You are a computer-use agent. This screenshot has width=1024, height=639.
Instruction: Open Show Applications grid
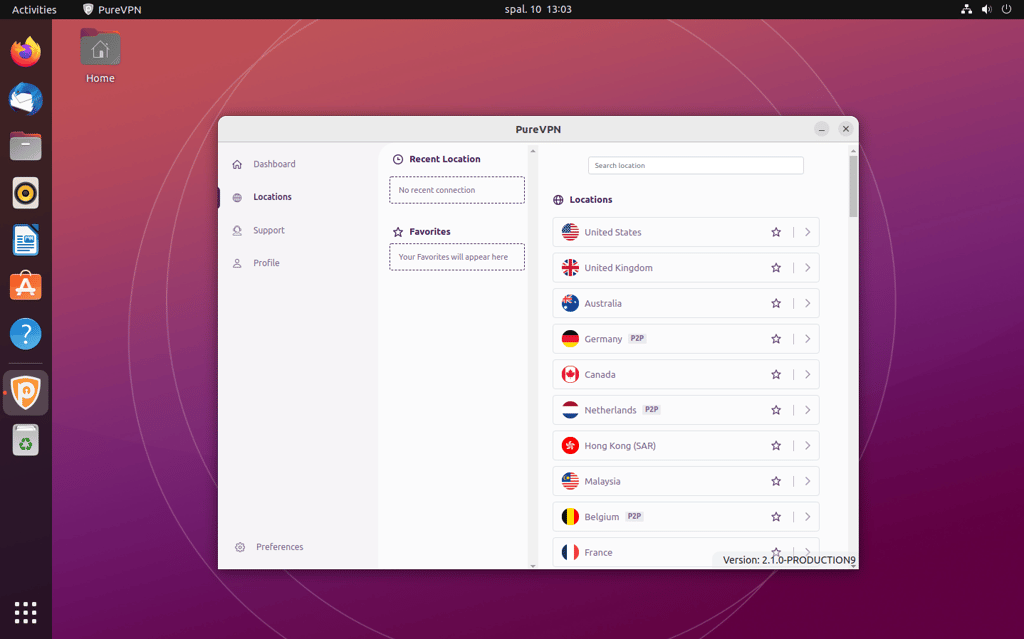click(x=25, y=613)
